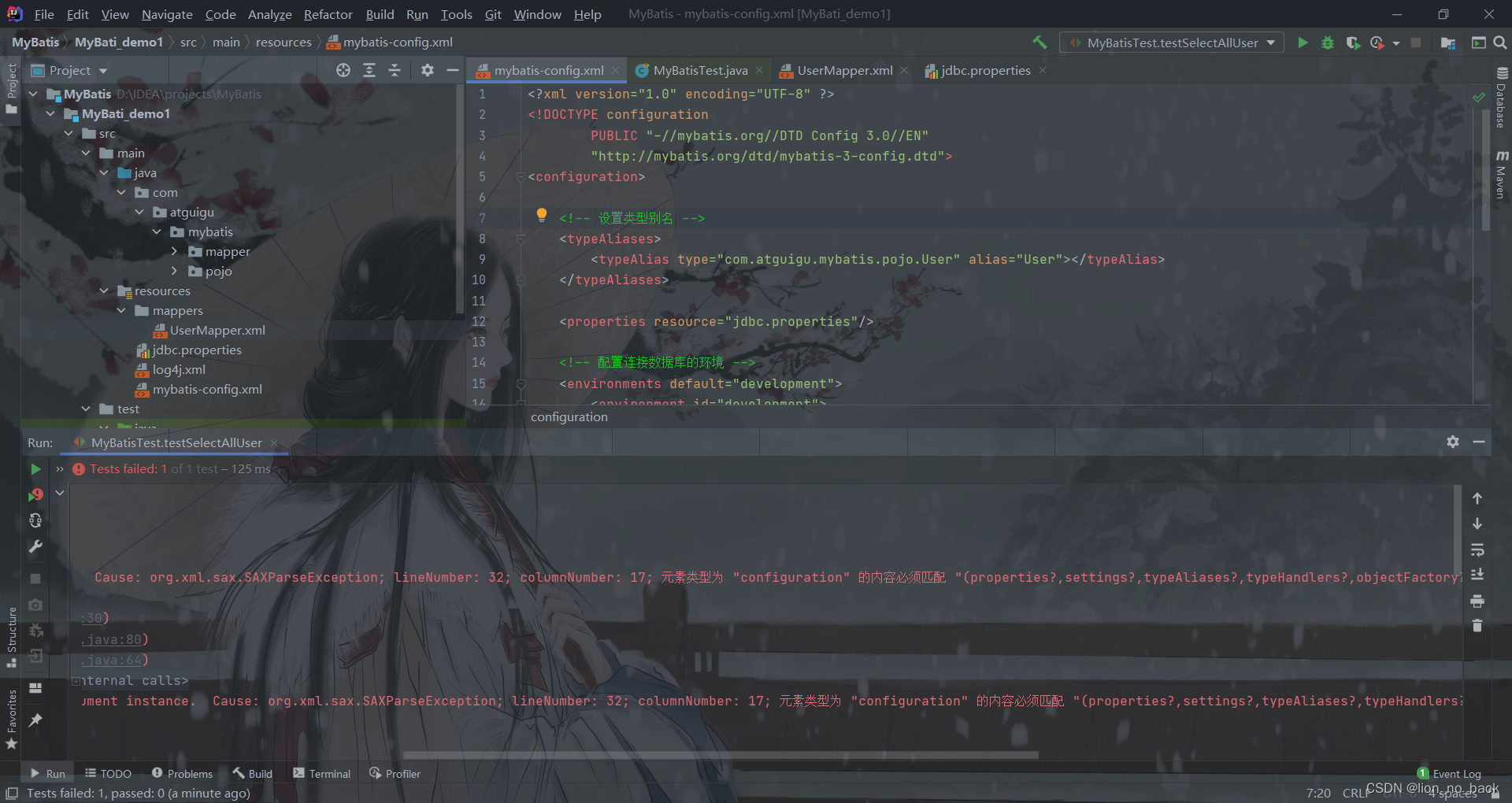Open the run configuration dropdown MyBatisTest.testSelectAllUser
Image resolution: width=1512 pixels, height=803 pixels.
click(1172, 43)
